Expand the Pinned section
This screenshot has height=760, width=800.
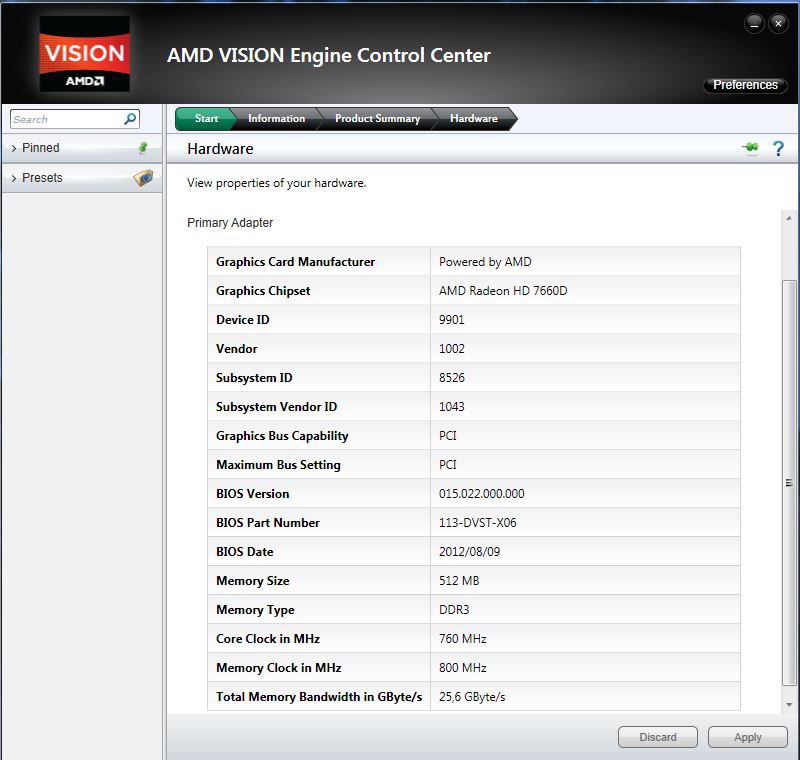coord(40,148)
